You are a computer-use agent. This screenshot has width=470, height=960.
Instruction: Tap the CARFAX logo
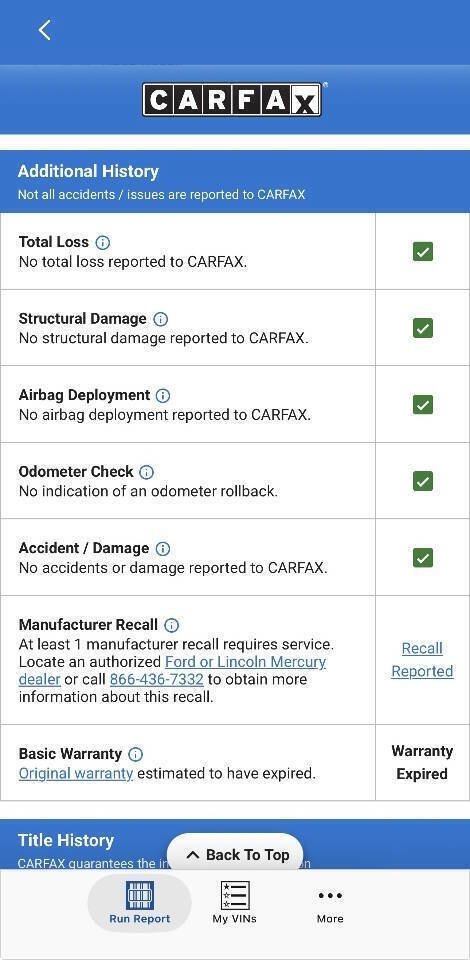point(233,99)
